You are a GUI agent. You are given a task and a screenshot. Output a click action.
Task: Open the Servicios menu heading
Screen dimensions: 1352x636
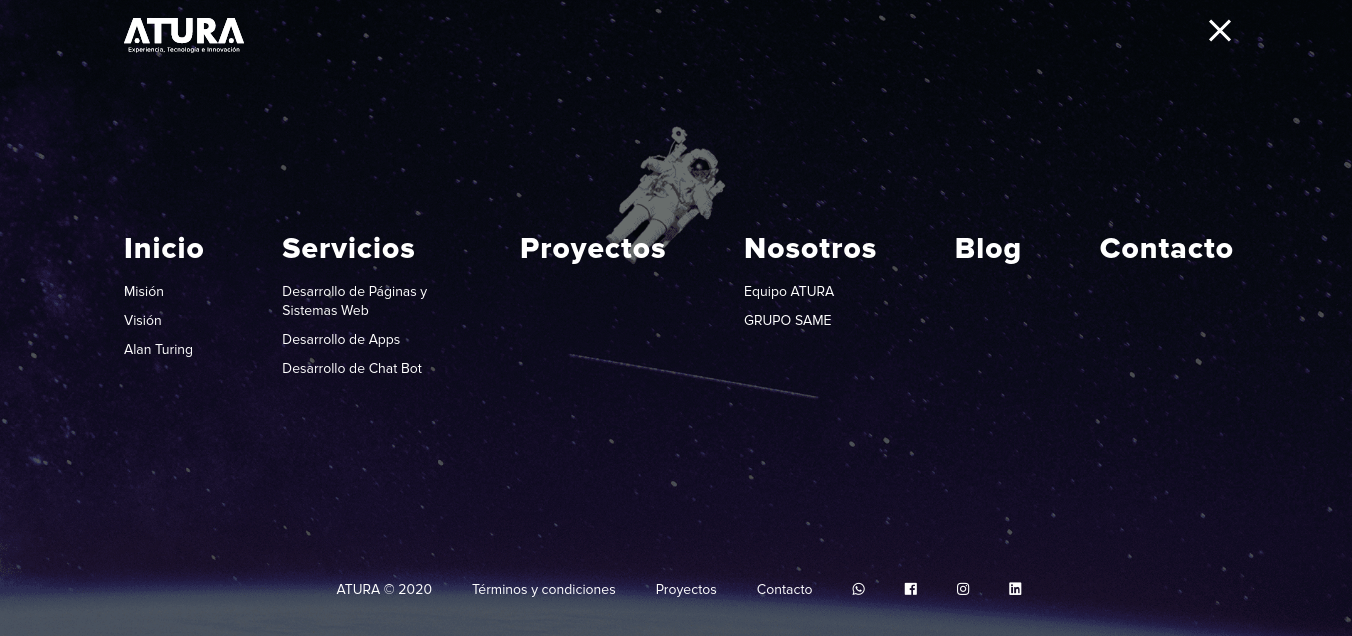tap(348, 248)
